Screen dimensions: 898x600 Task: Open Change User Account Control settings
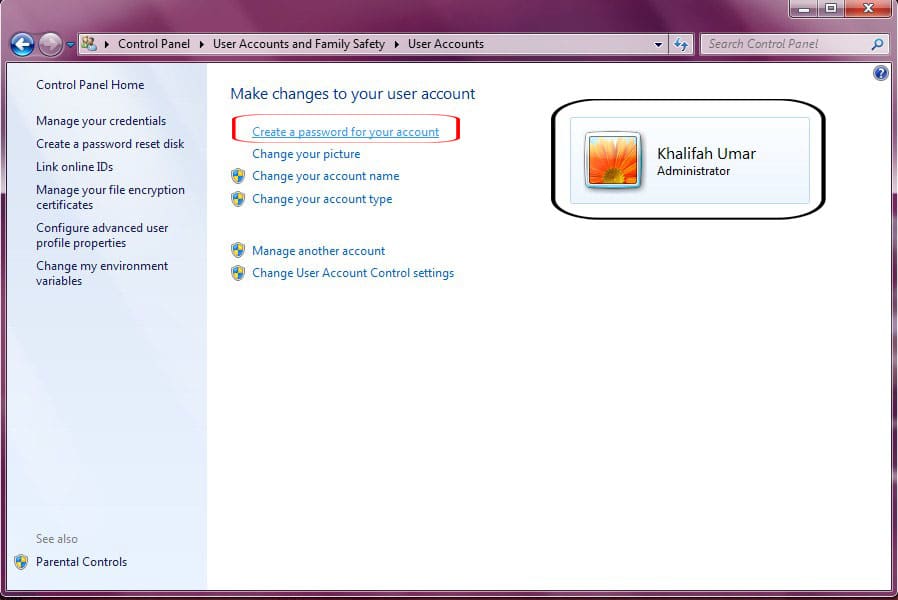(353, 273)
